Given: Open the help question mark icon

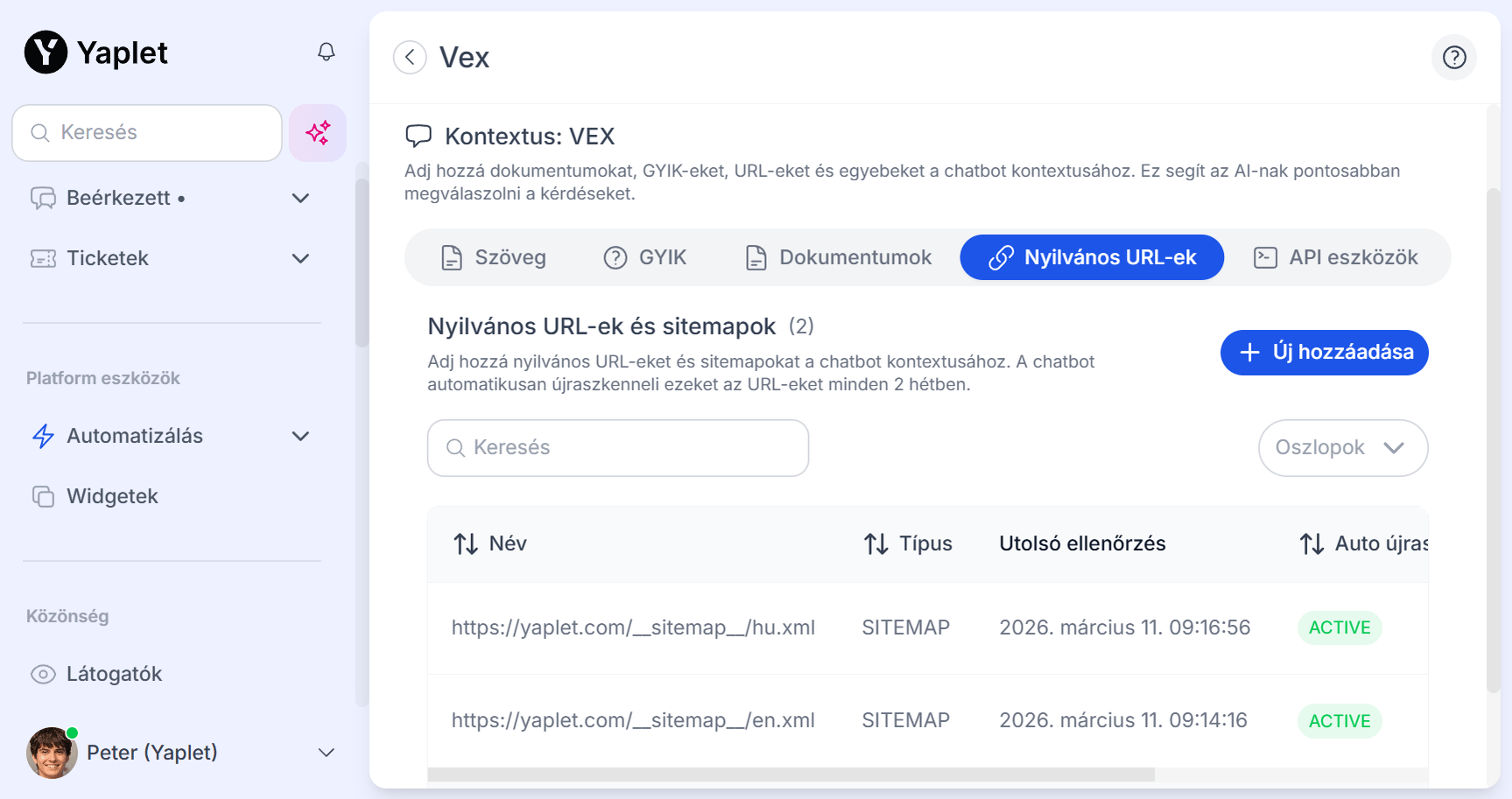Looking at the screenshot, I should pyautogui.click(x=1453, y=58).
